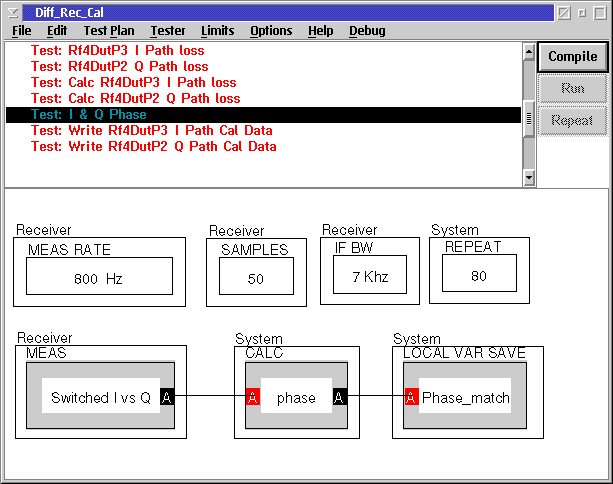Screen dimensions: 613x484
Task: Click the Repeat button
Action: pyautogui.click(x=573, y=120)
